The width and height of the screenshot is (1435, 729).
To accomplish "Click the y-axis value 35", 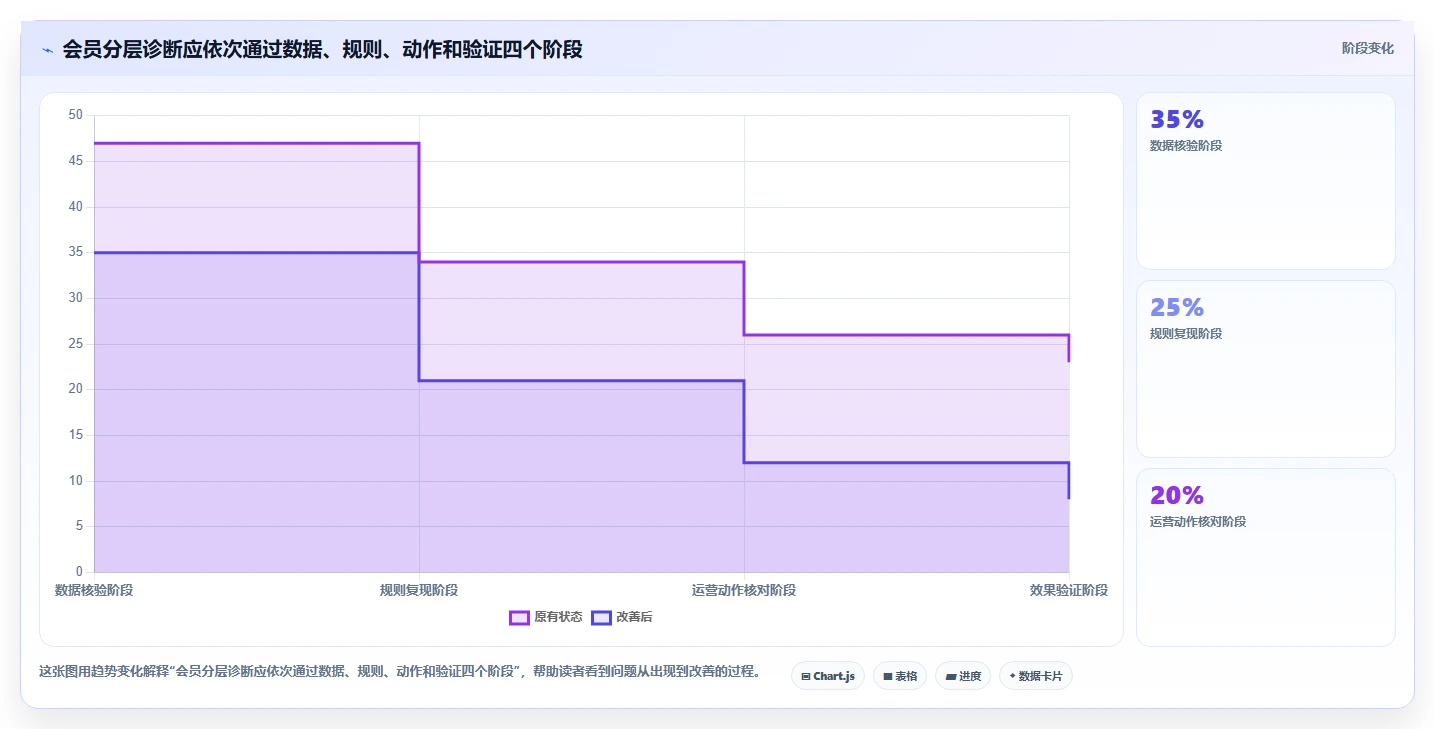I will [x=75, y=252].
